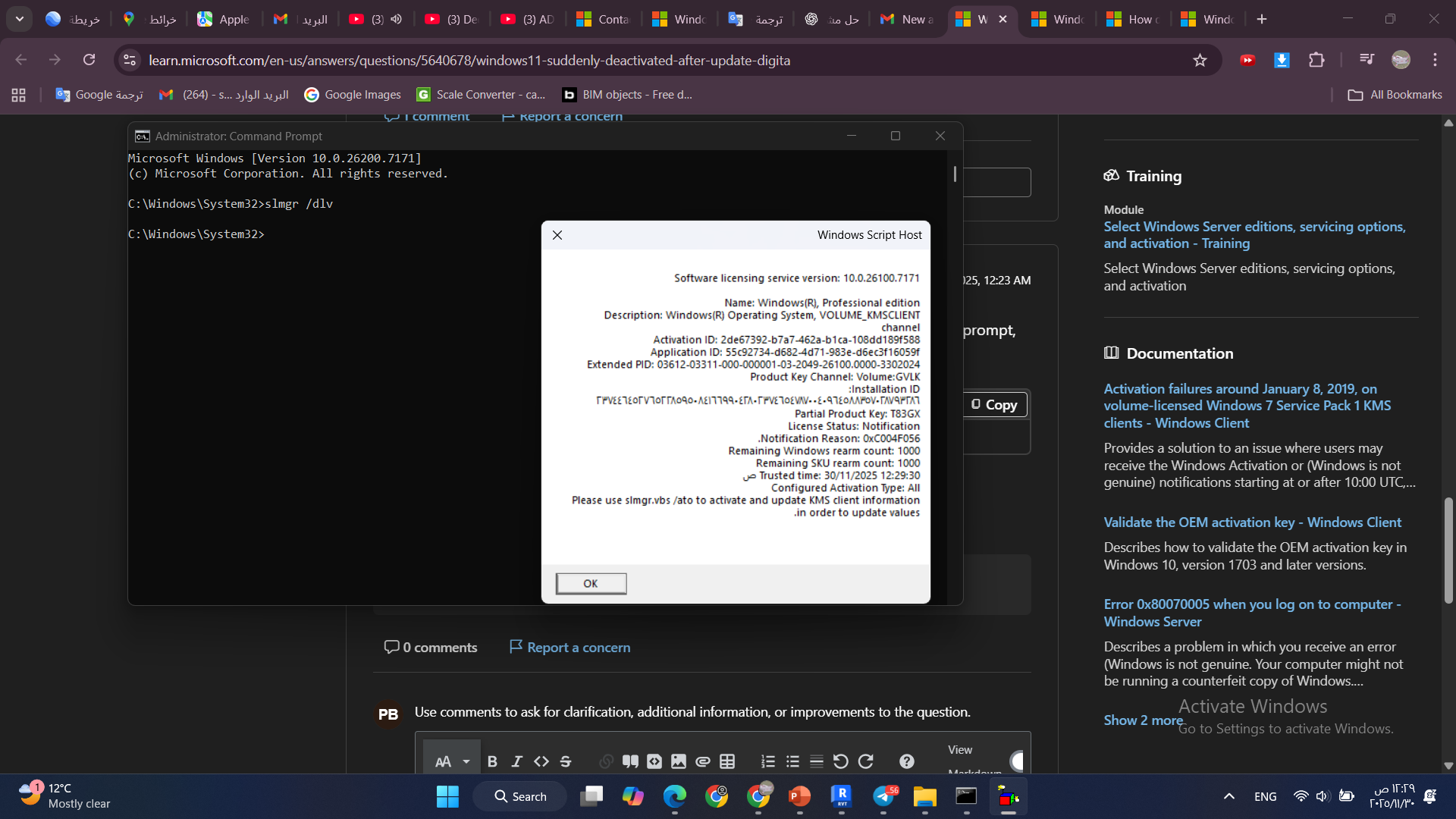Apply italic formatting in comment editor
This screenshot has width=1456, height=819.
click(516, 761)
